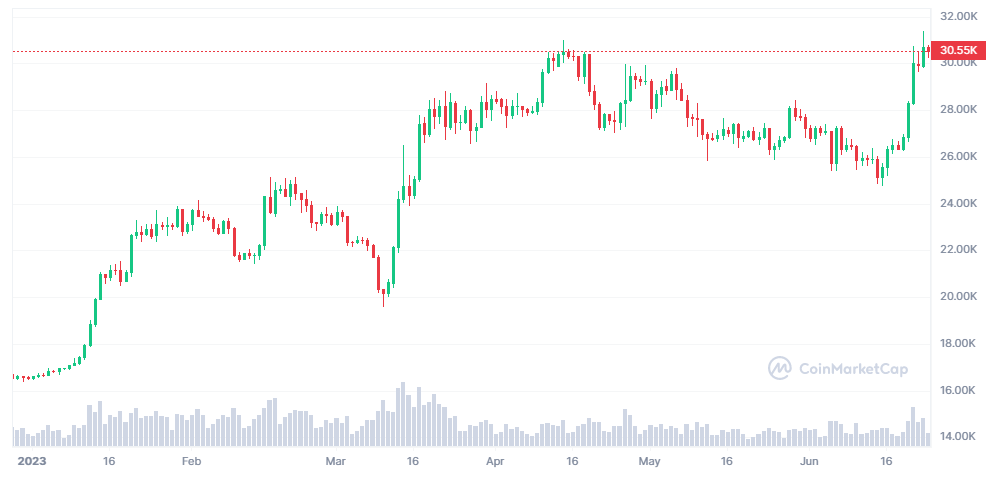Click the 20.00K price axis label
Viewport: 998px width, 479px height.
pos(958,296)
